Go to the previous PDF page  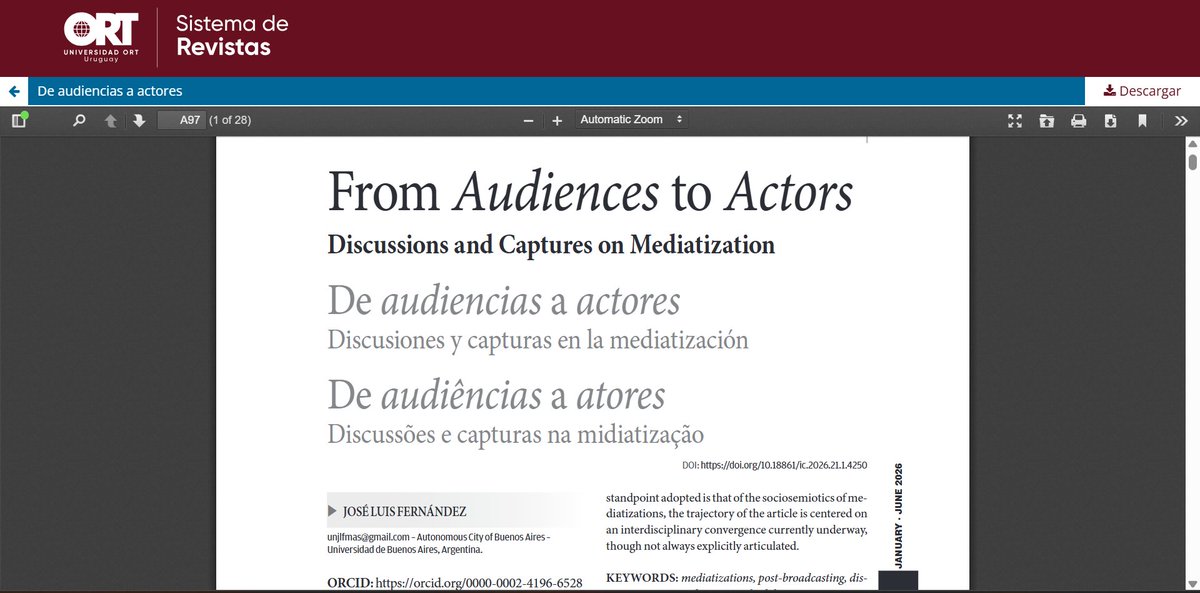pos(111,120)
